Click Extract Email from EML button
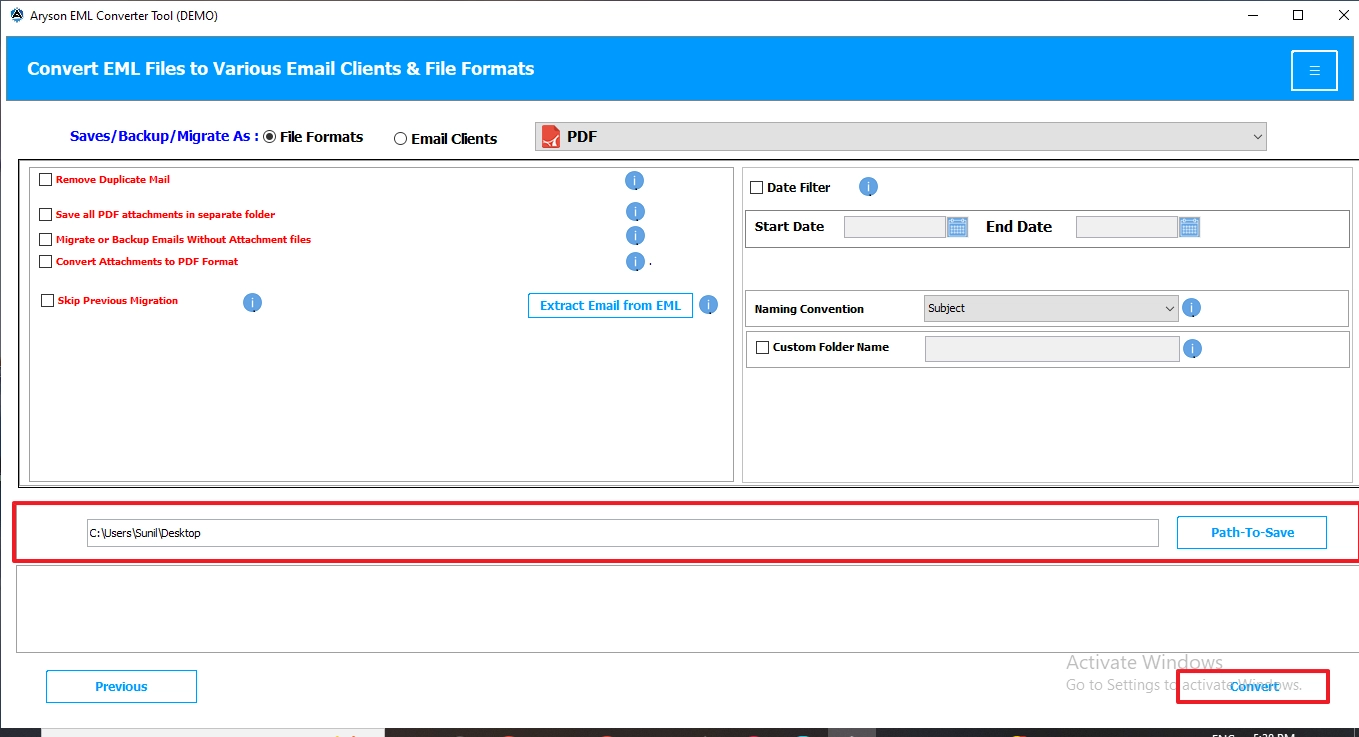 (610, 305)
